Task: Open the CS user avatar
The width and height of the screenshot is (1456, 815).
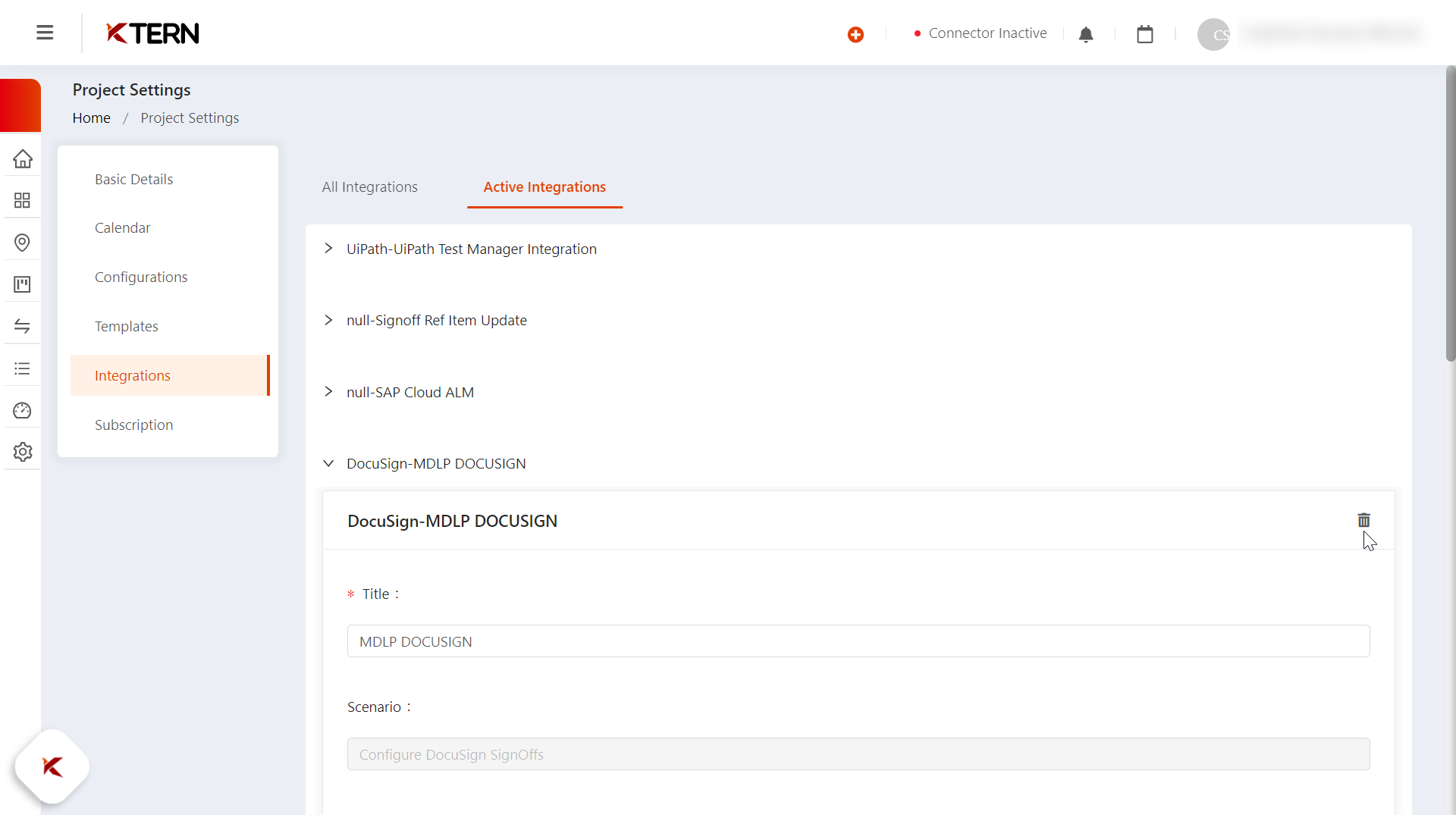Action: pyautogui.click(x=1213, y=34)
